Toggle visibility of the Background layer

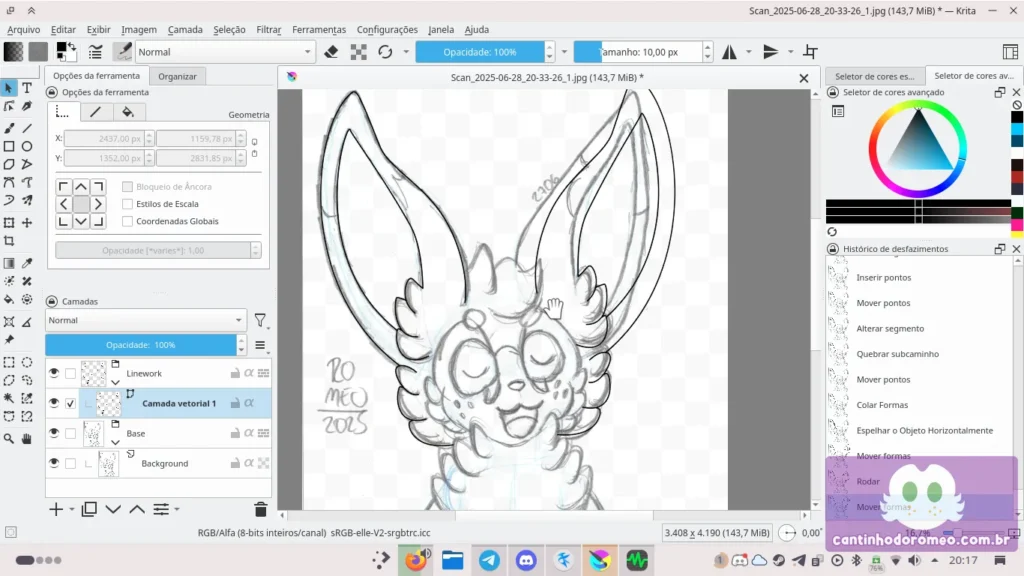click(54, 463)
